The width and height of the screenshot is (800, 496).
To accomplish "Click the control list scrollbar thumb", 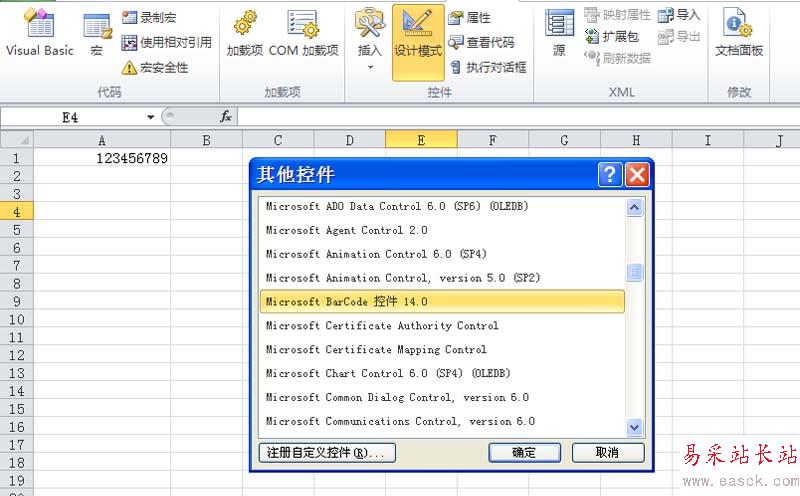I will 634,273.
